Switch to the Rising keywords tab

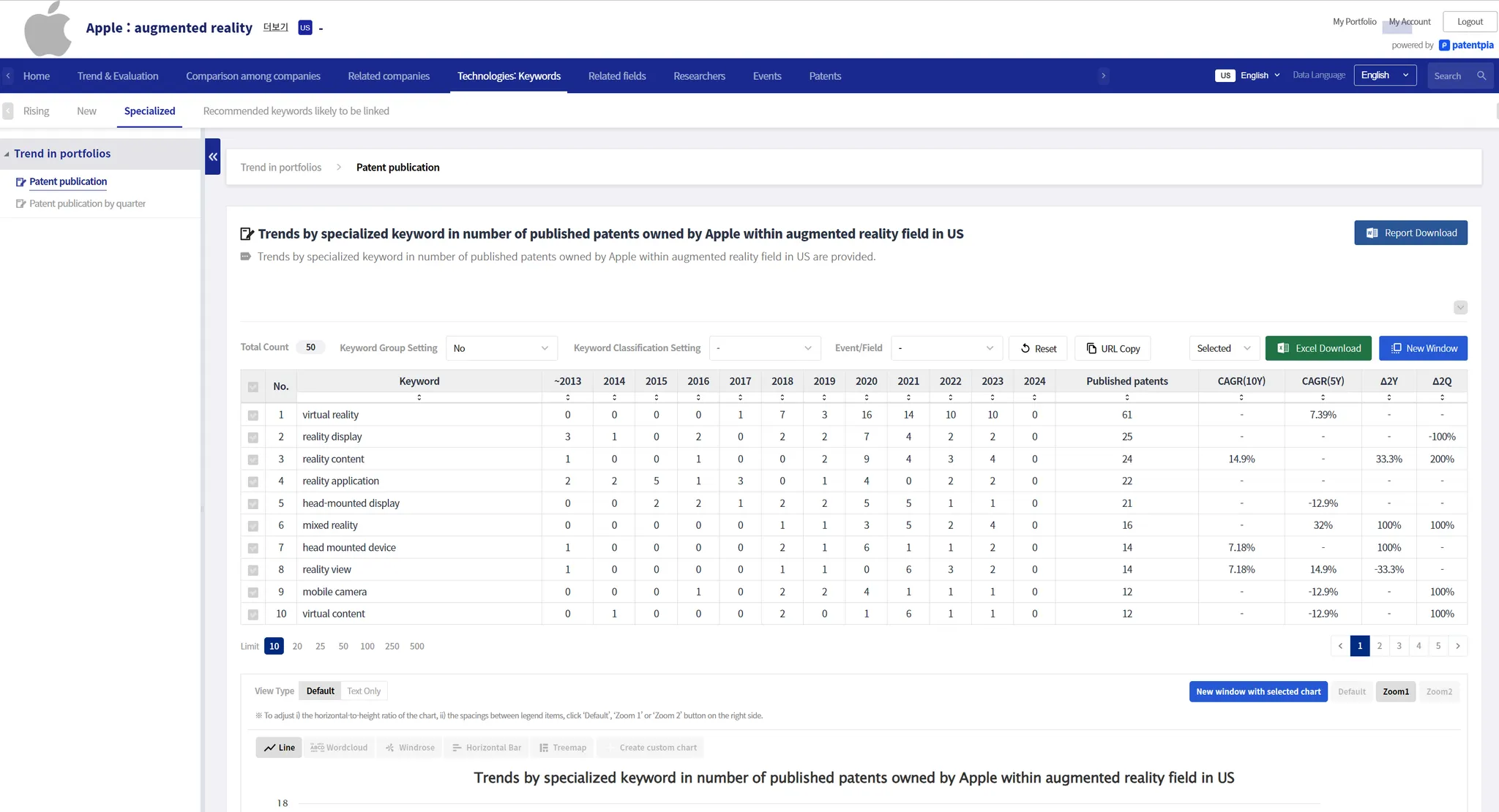tap(36, 111)
